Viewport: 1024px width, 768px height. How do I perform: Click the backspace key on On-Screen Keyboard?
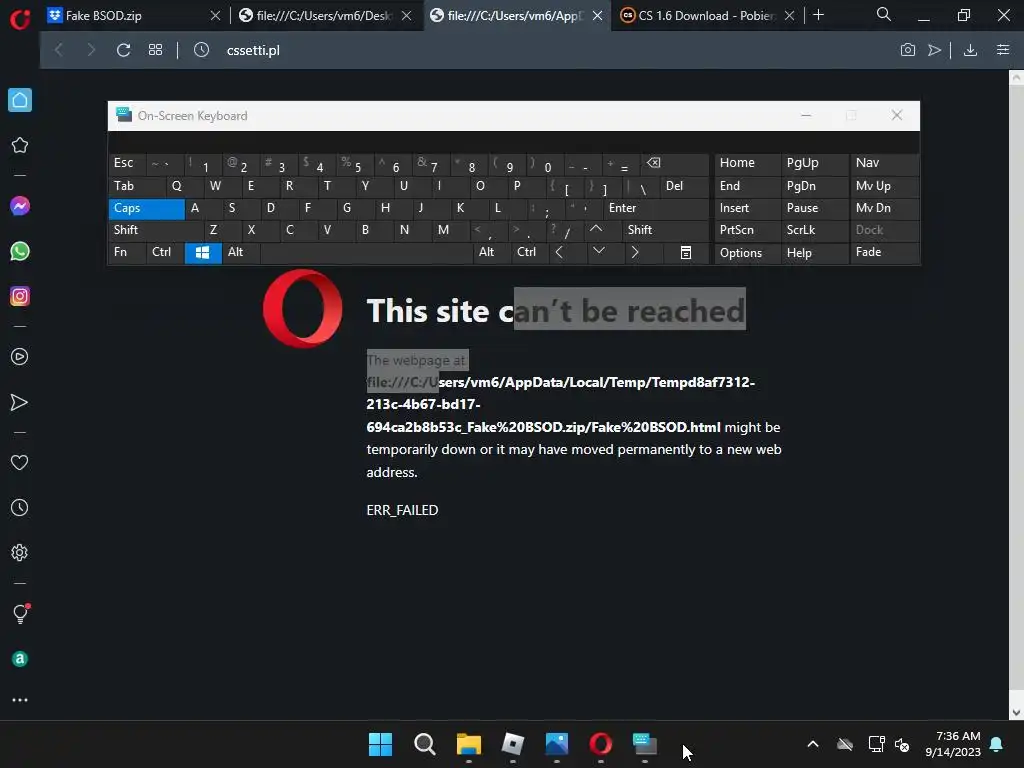point(673,163)
